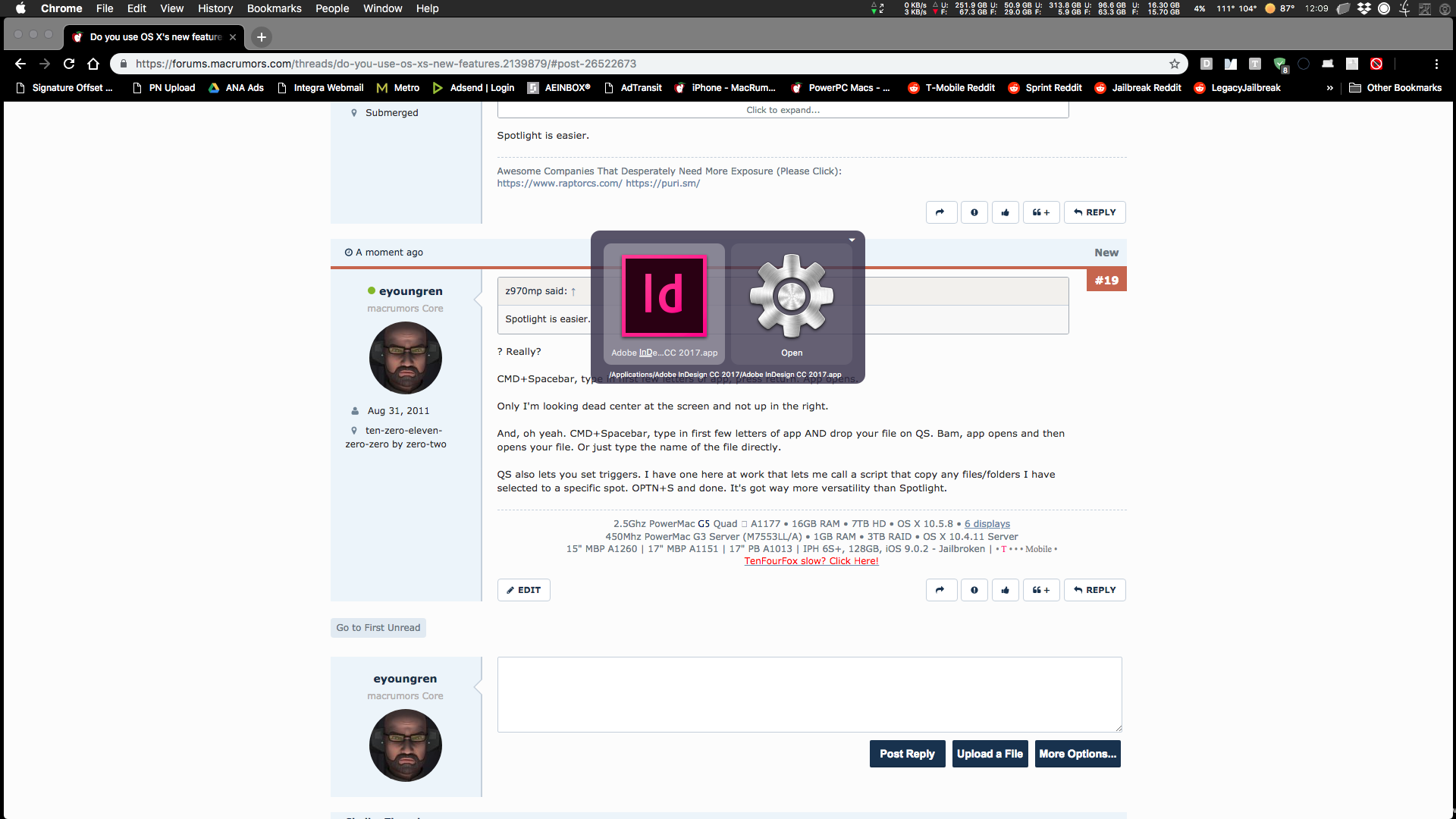
Task: Like z970mp's post with the thumbs-up icon
Action: (1006, 212)
